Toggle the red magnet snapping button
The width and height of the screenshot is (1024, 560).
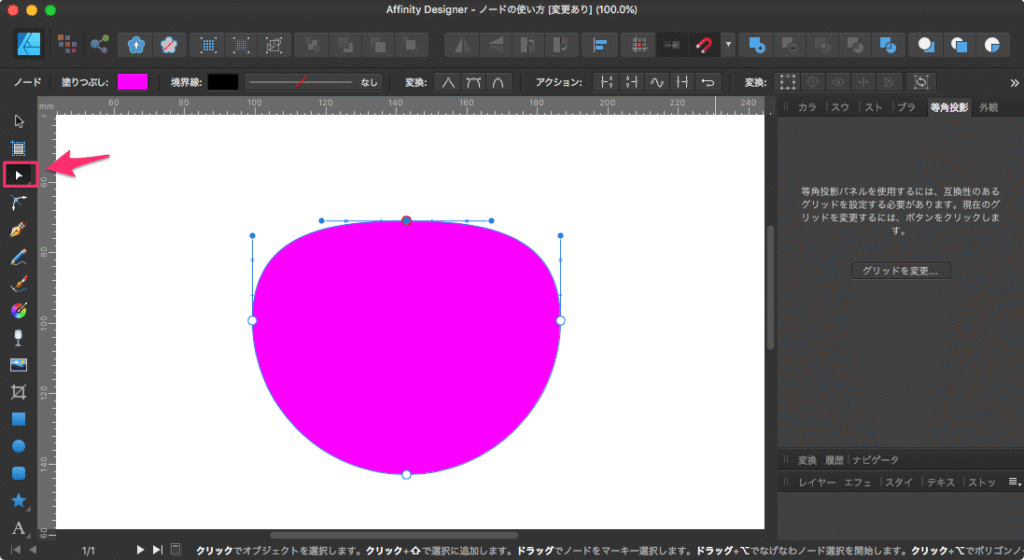(704, 44)
